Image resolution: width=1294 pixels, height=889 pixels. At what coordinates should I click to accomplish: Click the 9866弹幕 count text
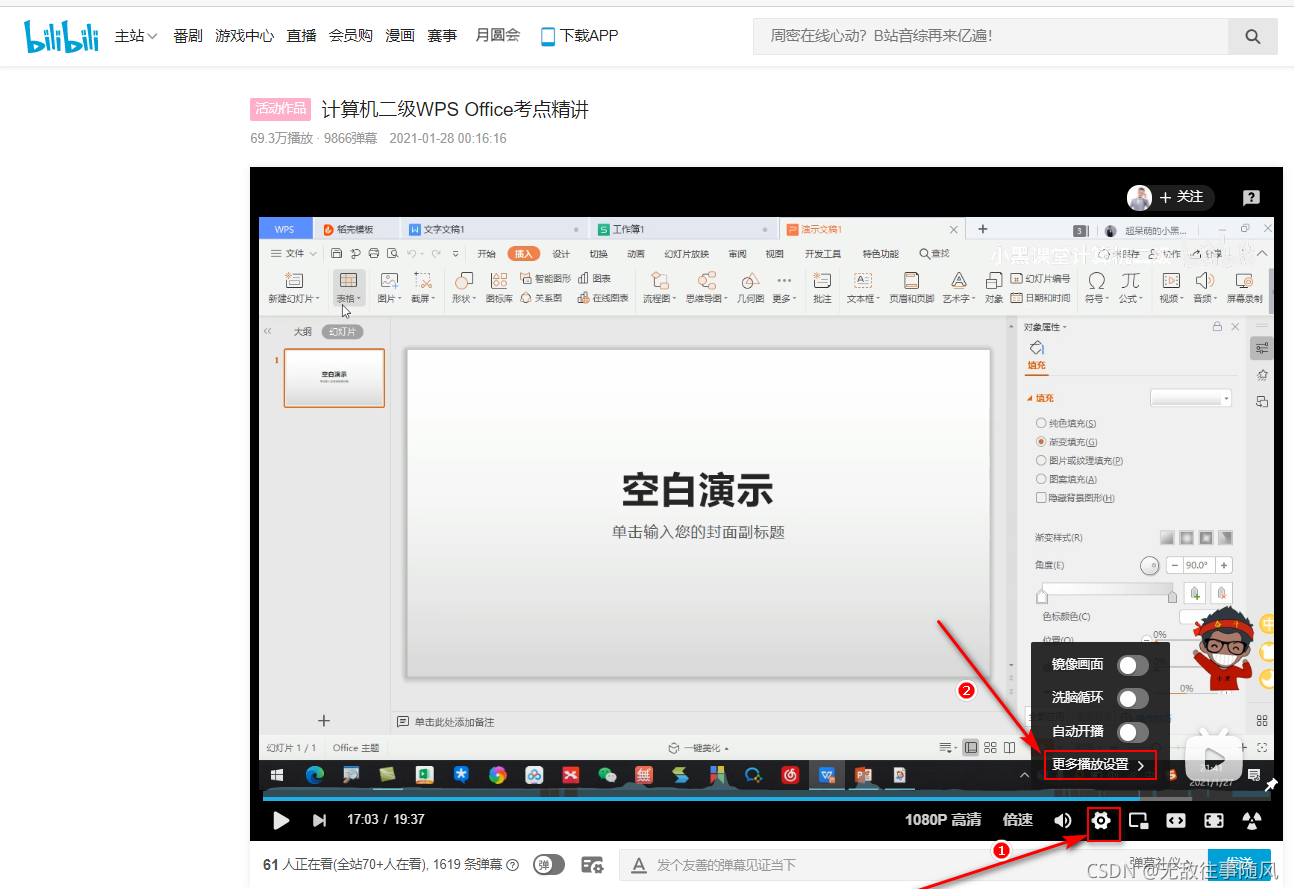[351, 139]
